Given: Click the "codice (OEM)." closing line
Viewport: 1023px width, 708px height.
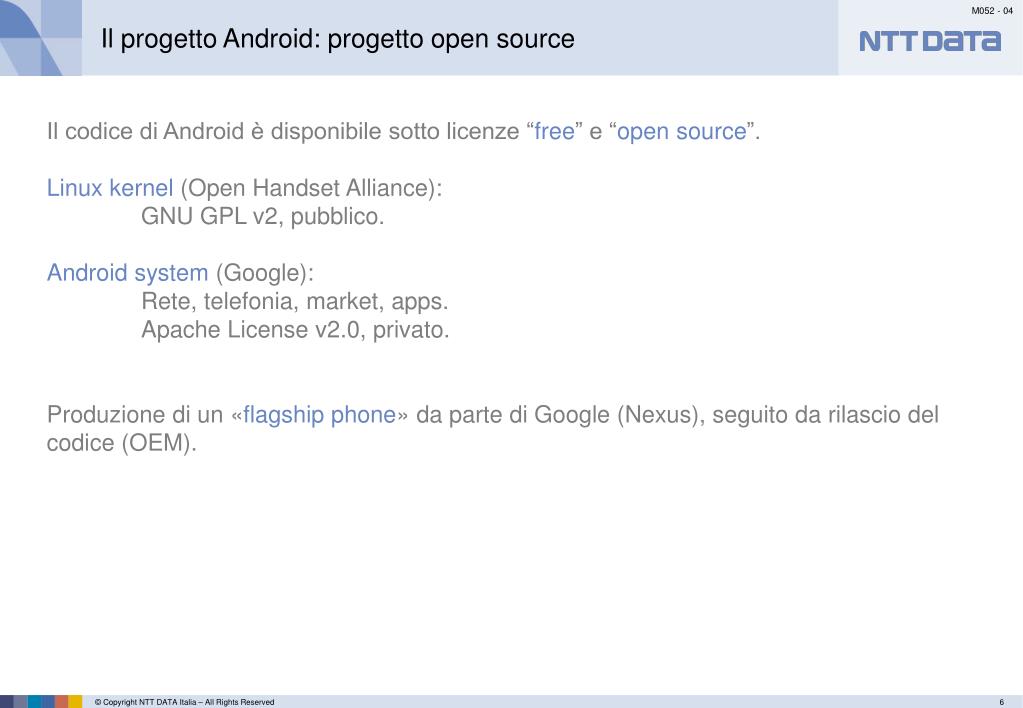Looking at the screenshot, I should click(x=121, y=444).
